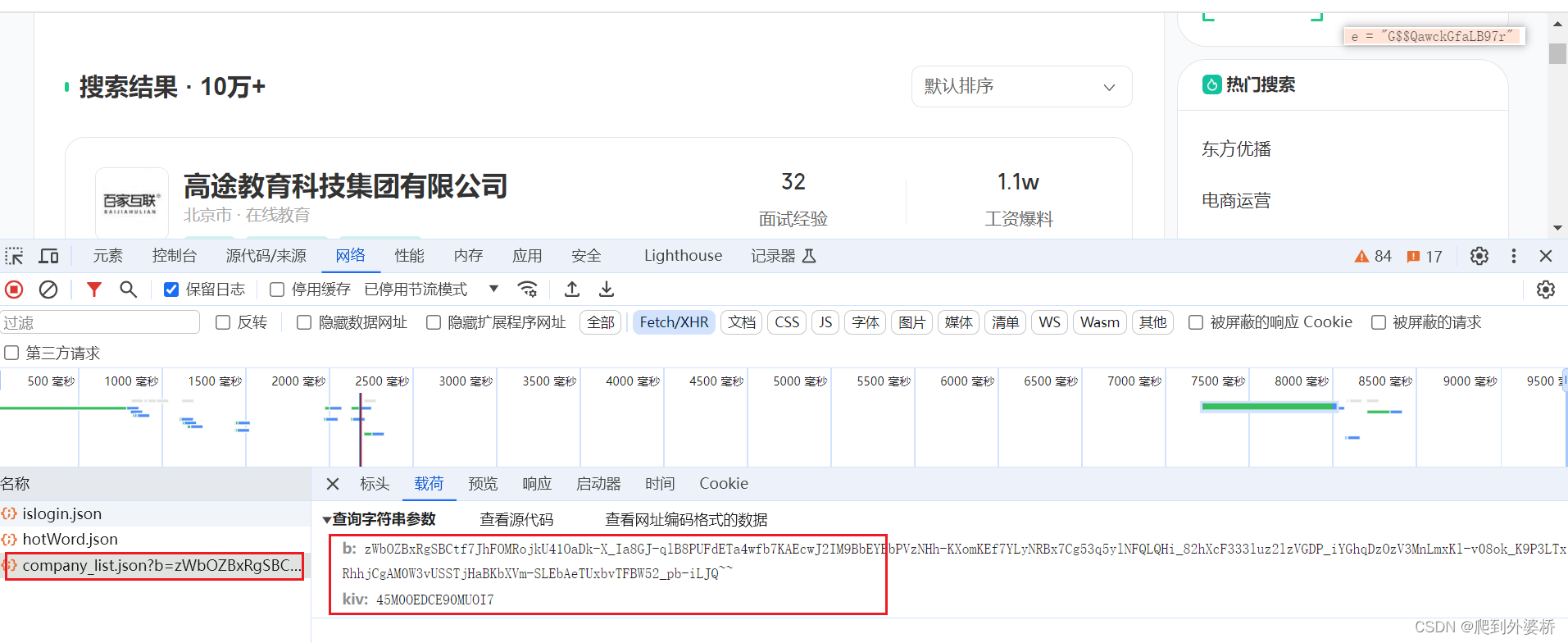Viewport: 1568px width, 643px height.
Task: Click view URL-encoded data link
Action: [686, 519]
